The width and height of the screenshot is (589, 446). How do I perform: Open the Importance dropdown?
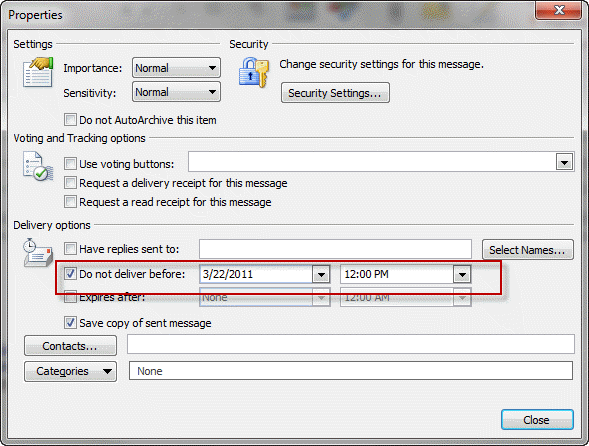pos(176,68)
